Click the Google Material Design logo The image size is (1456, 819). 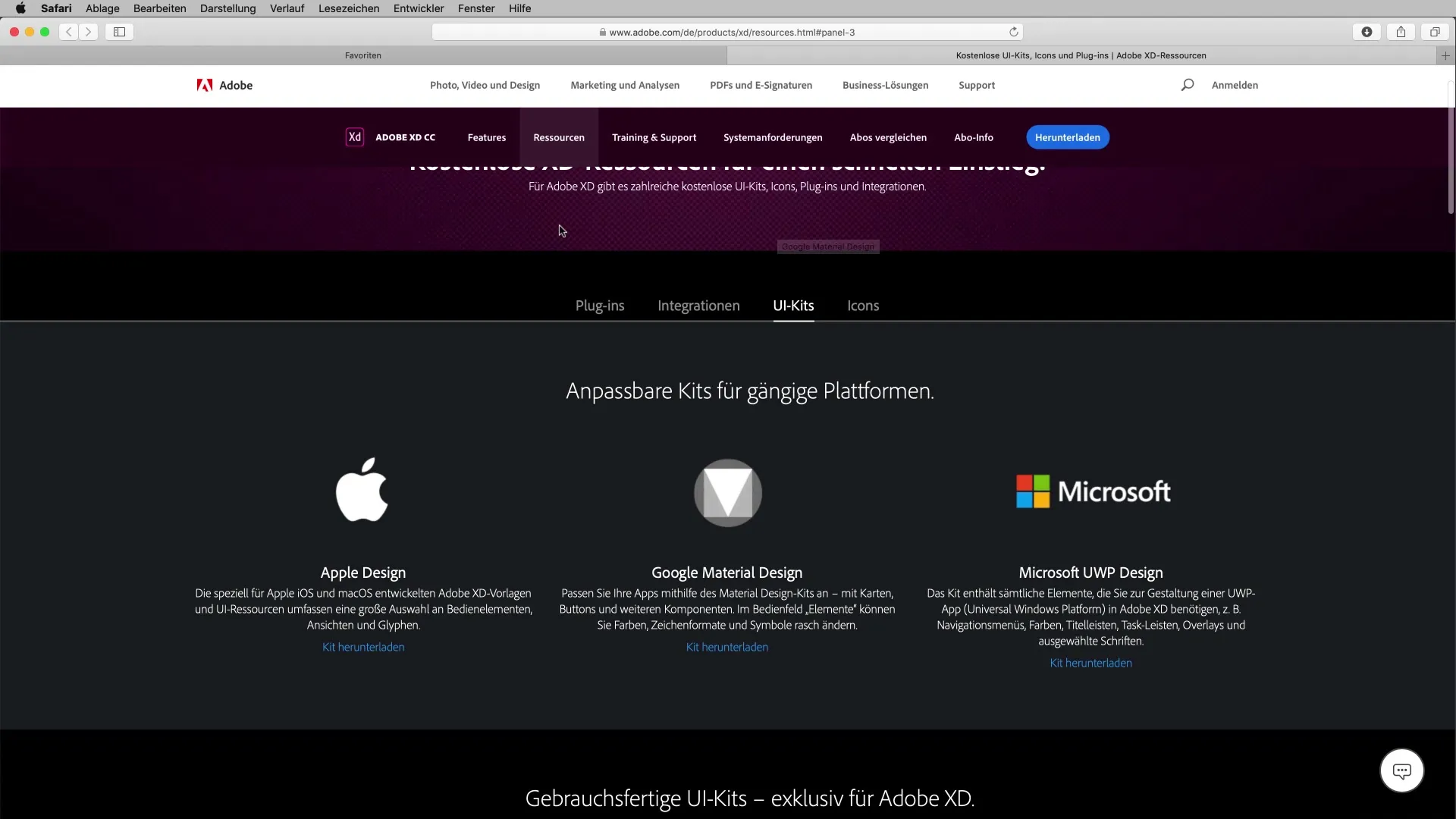coord(727,493)
